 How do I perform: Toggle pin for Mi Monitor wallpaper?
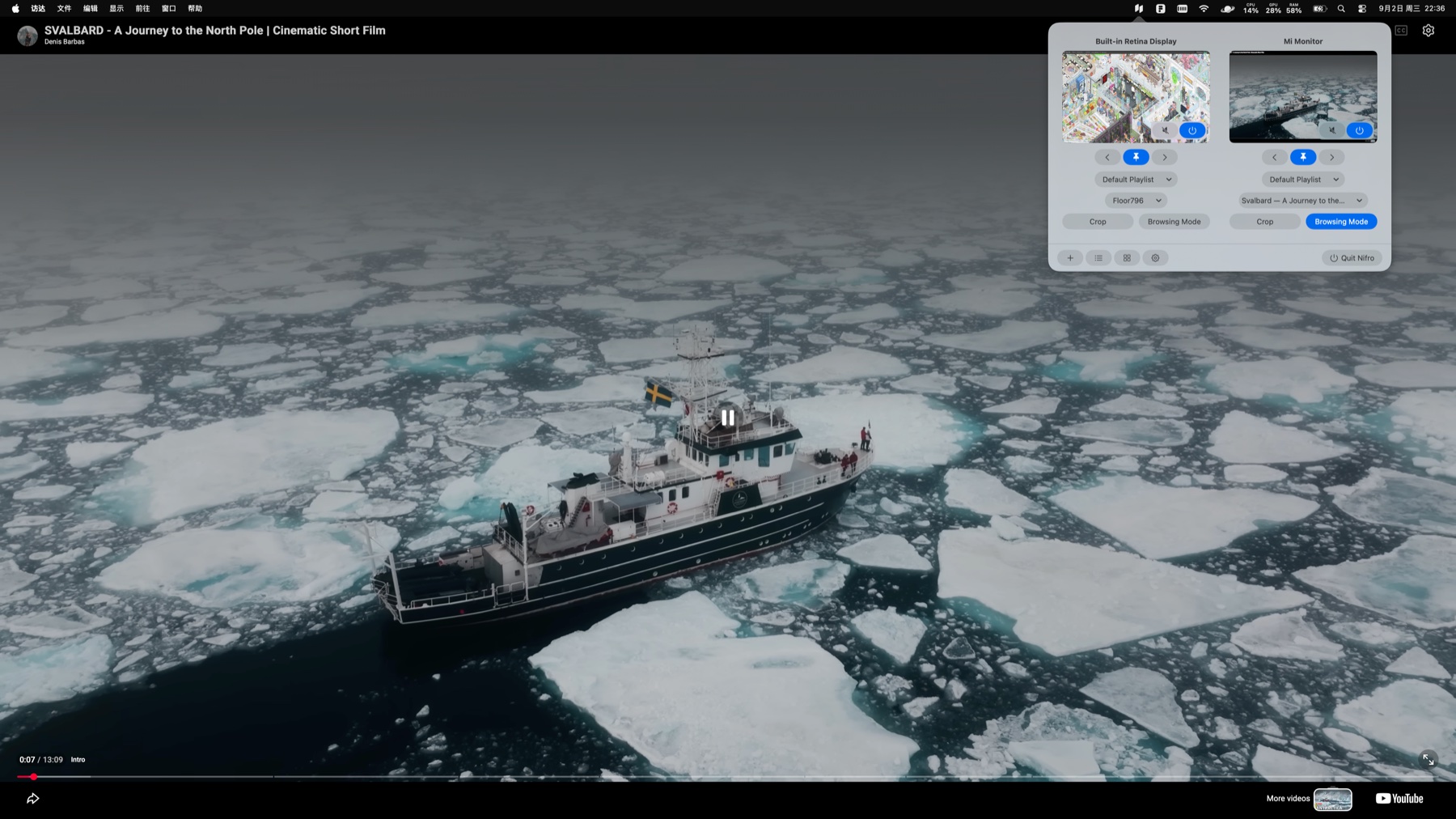(1303, 157)
